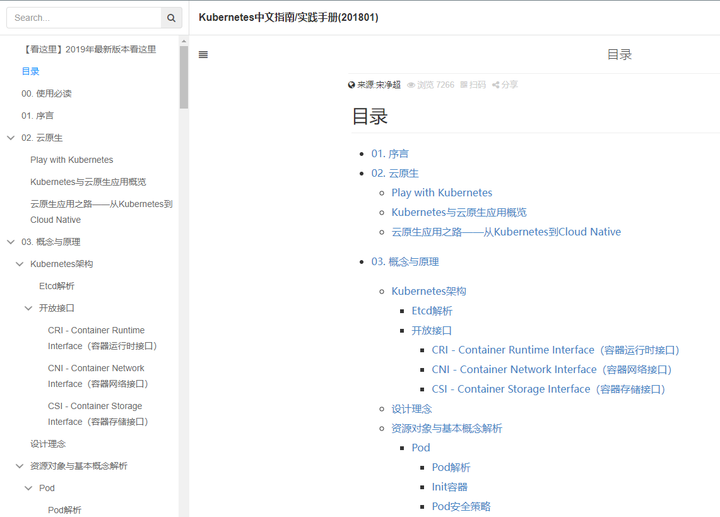
Task: Open Play with Kubernetes in sidebar
Action: (x=72, y=160)
